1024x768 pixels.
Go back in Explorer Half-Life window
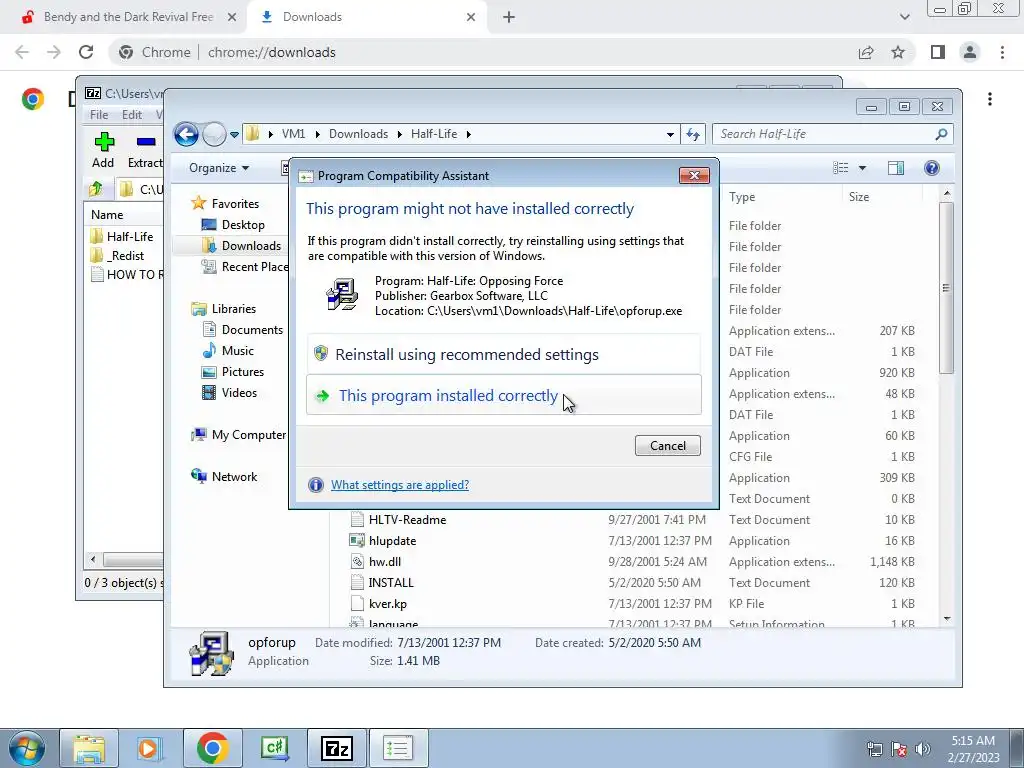(186, 135)
